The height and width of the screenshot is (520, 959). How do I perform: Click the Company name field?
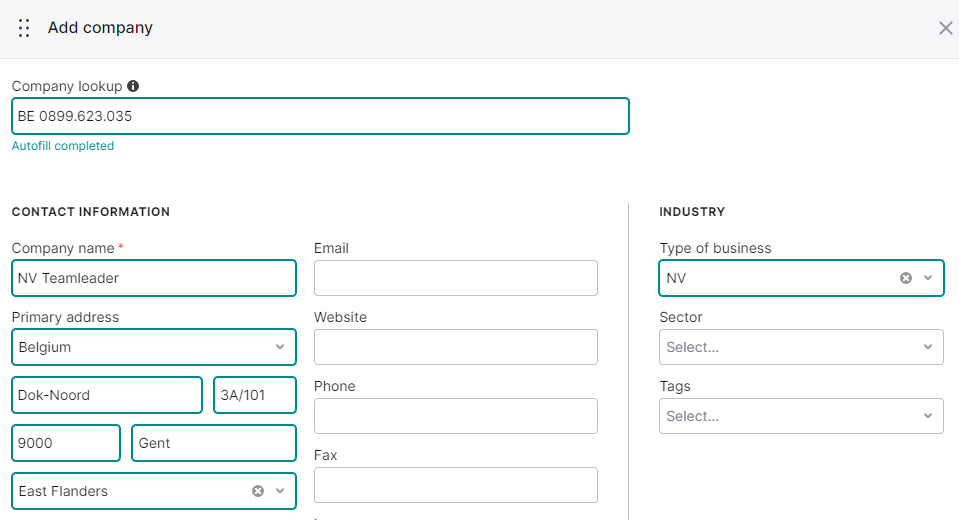click(154, 278)
